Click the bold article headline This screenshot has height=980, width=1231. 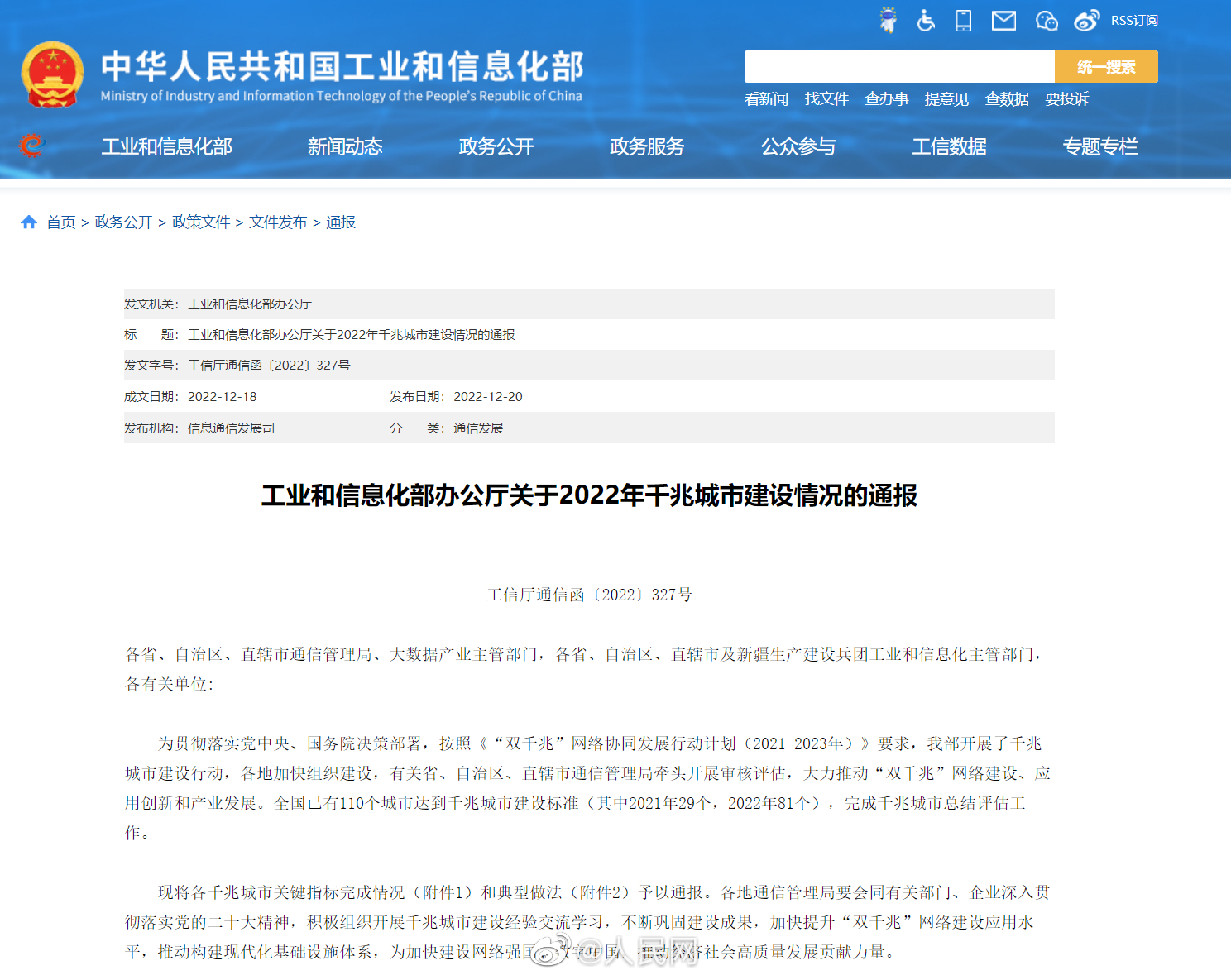[589, 495]
